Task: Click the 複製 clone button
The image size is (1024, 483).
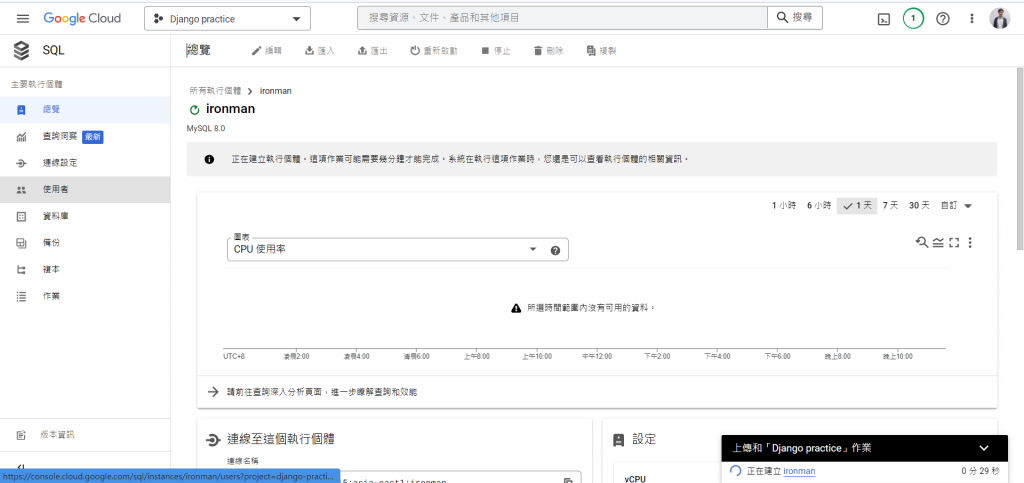Action: [601, 51]
